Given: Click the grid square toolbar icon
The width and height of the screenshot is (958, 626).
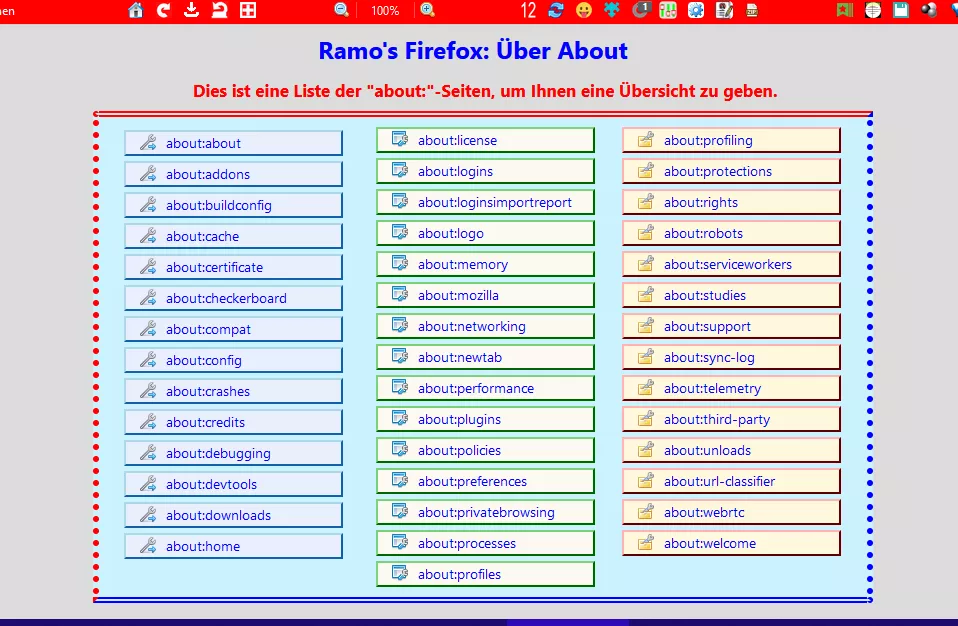Looking at the screenshot, I should (247, 10).
